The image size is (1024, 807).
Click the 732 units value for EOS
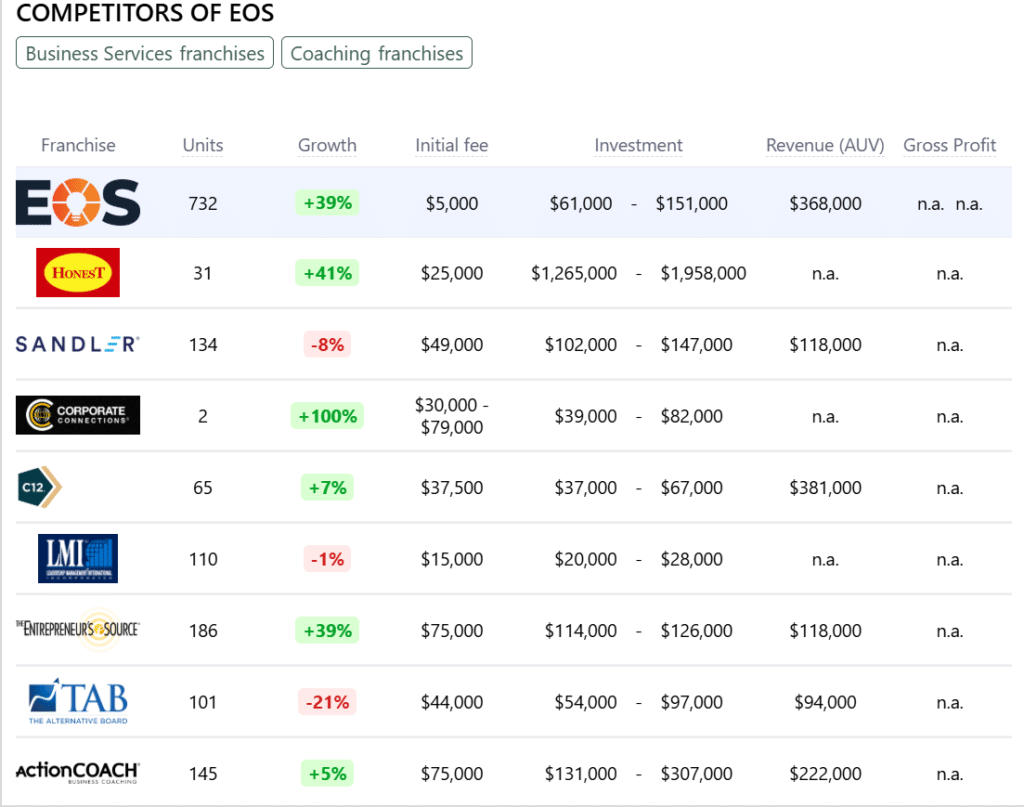pos(203,204)
